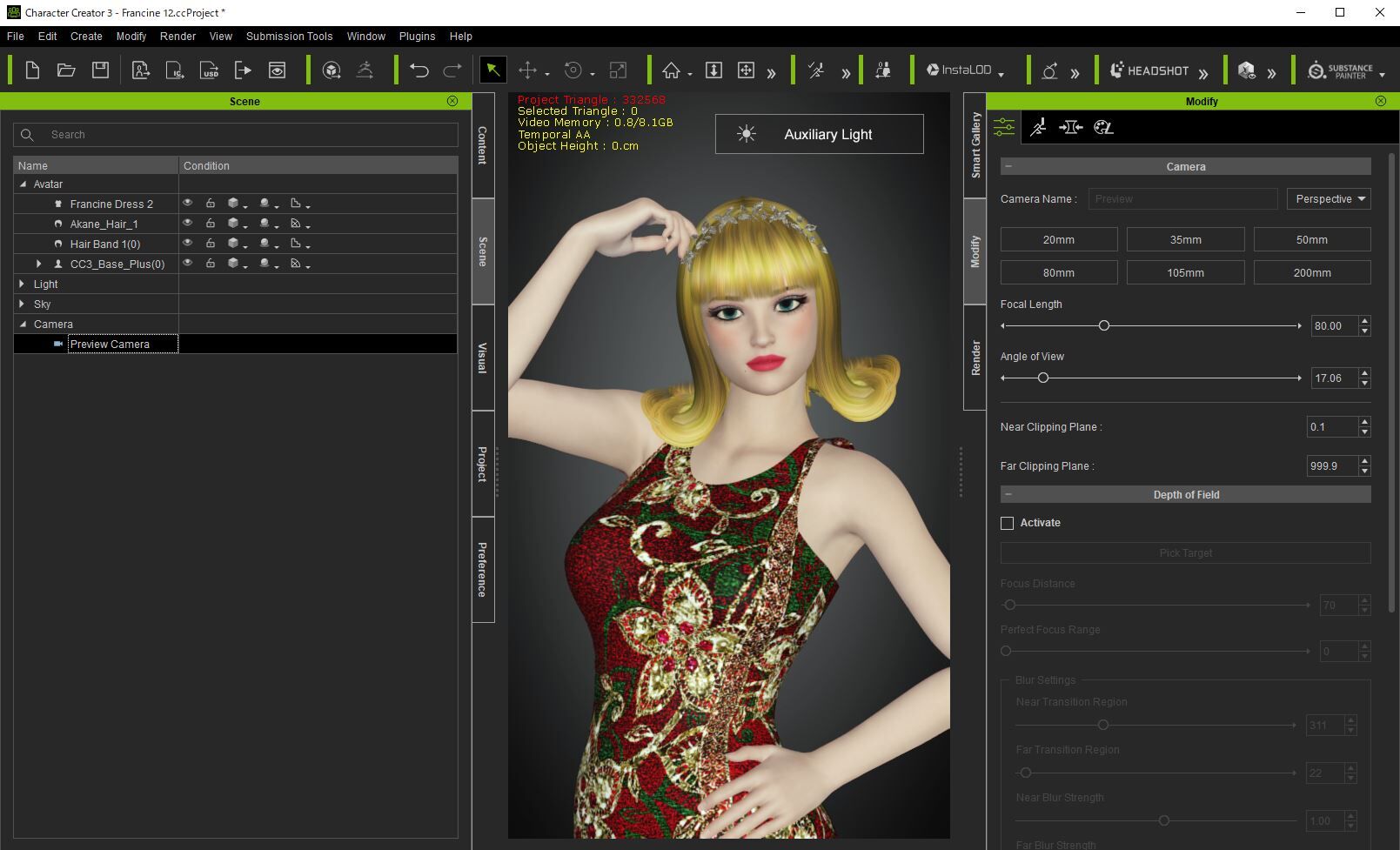Open the Perspective camera dropdown
The height and width of the screenshot is (850, 1400).
click(x=1329, y=199)
